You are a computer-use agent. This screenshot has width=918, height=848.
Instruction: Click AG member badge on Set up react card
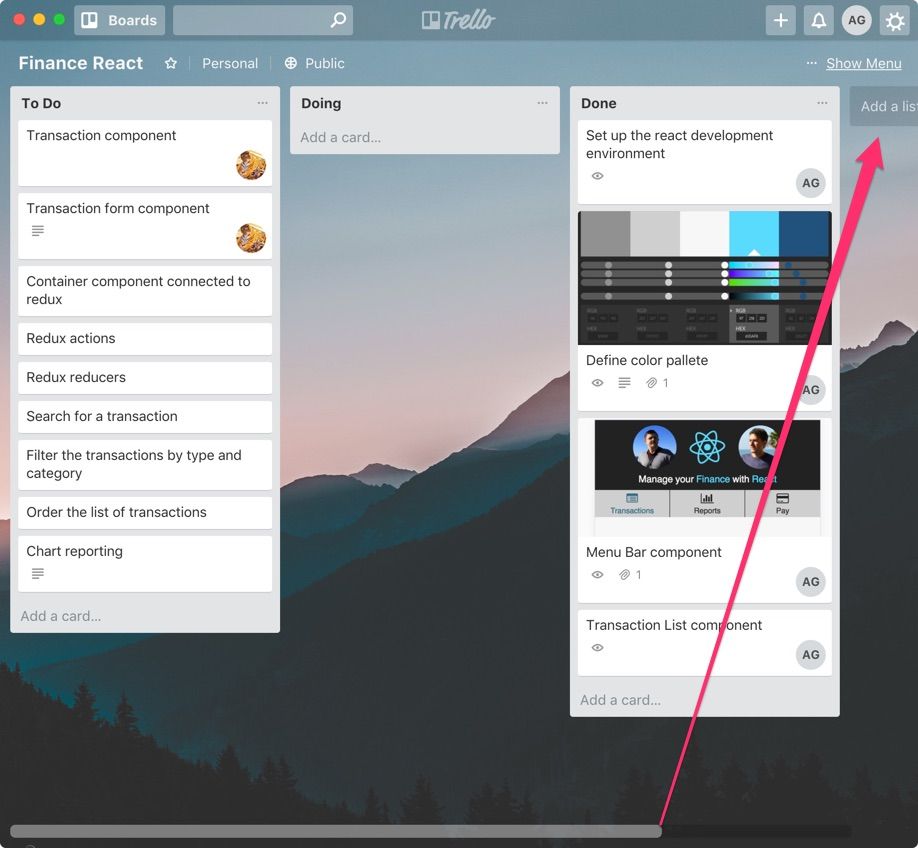pos(811,183)
